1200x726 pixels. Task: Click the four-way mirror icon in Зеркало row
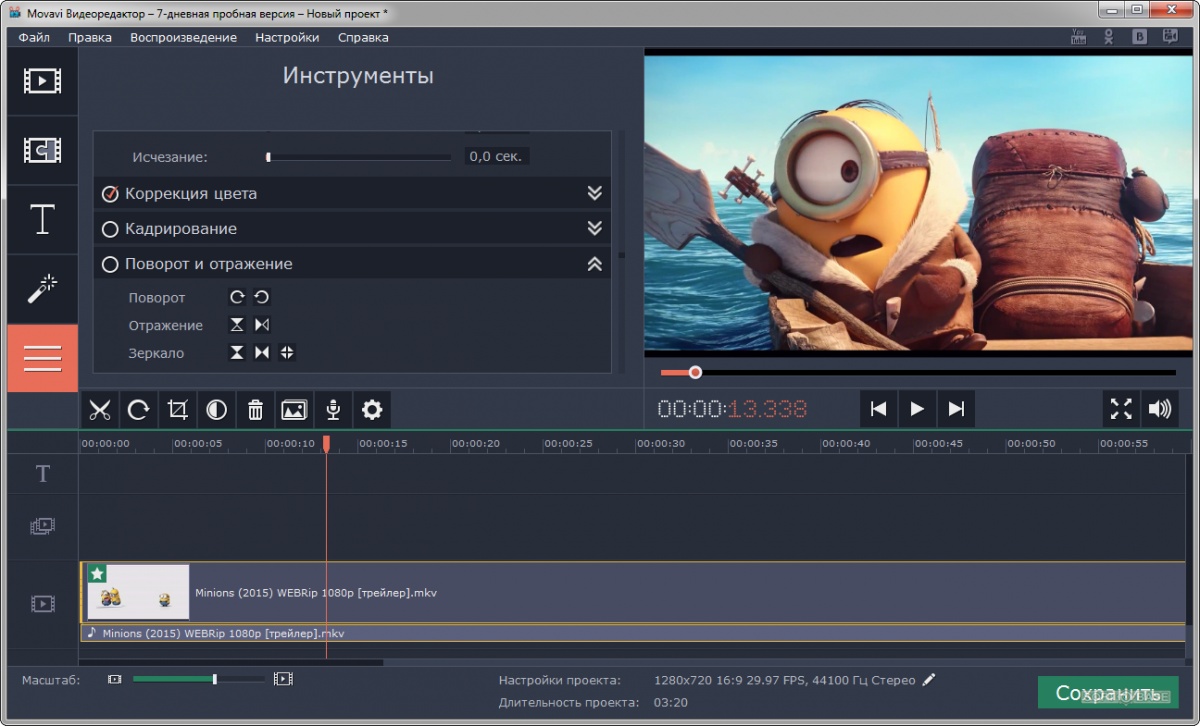pyautogui.click(x=287, y=352)
